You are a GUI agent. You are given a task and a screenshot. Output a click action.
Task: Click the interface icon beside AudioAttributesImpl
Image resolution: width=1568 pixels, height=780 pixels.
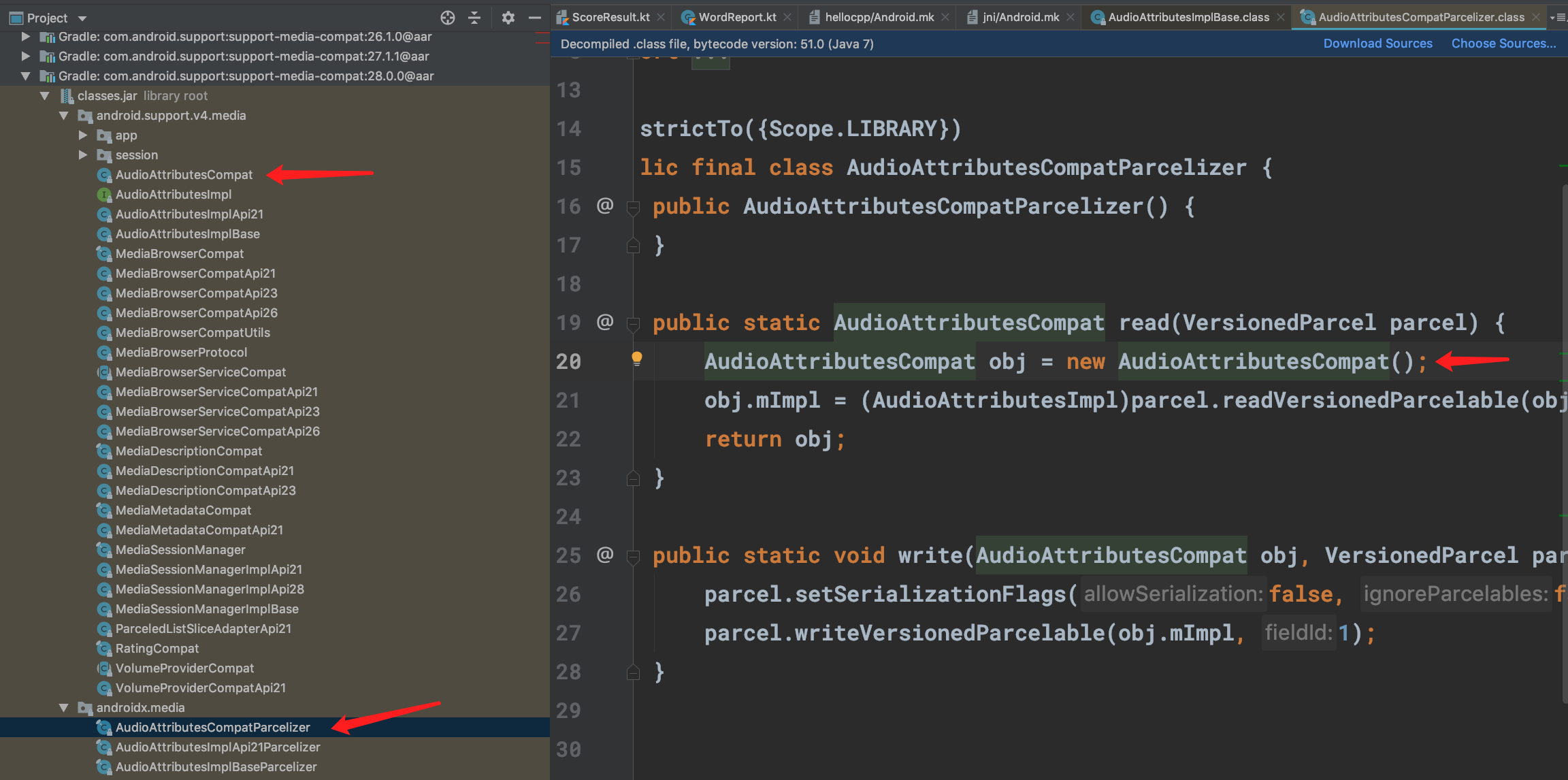[x=104, y=195]
